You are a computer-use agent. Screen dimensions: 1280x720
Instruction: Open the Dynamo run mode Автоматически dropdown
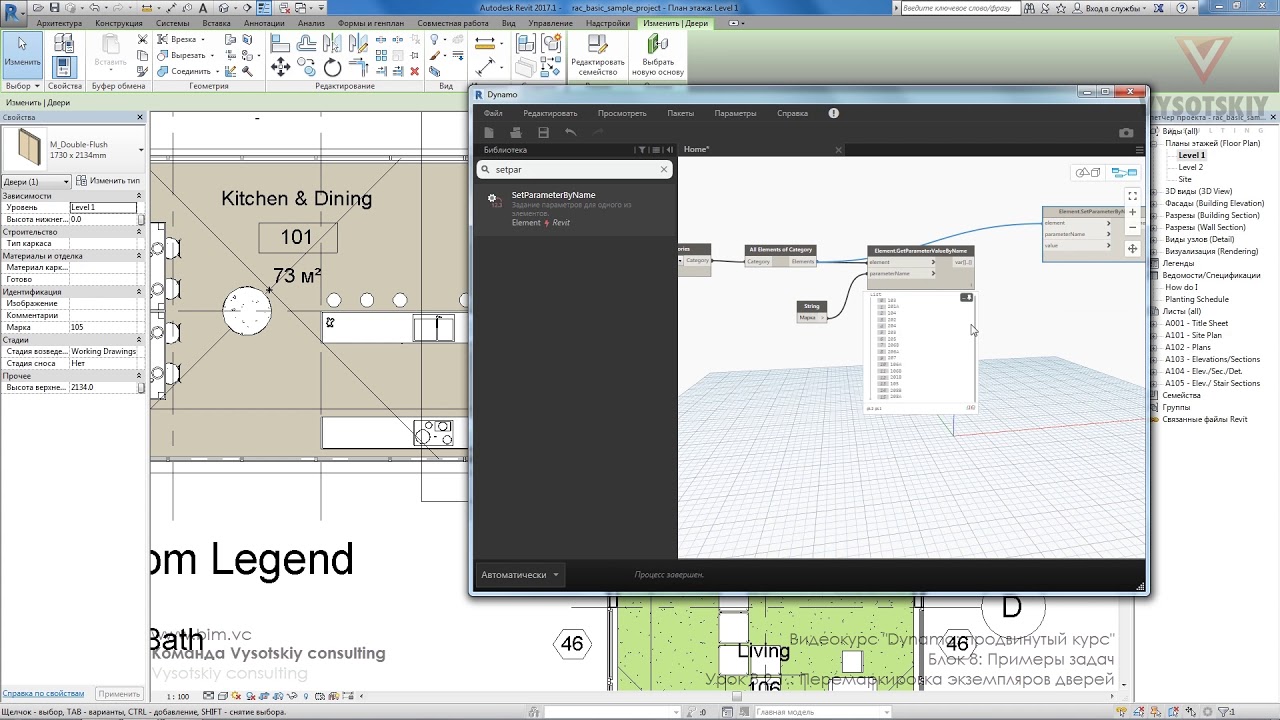tap(521, 575)
